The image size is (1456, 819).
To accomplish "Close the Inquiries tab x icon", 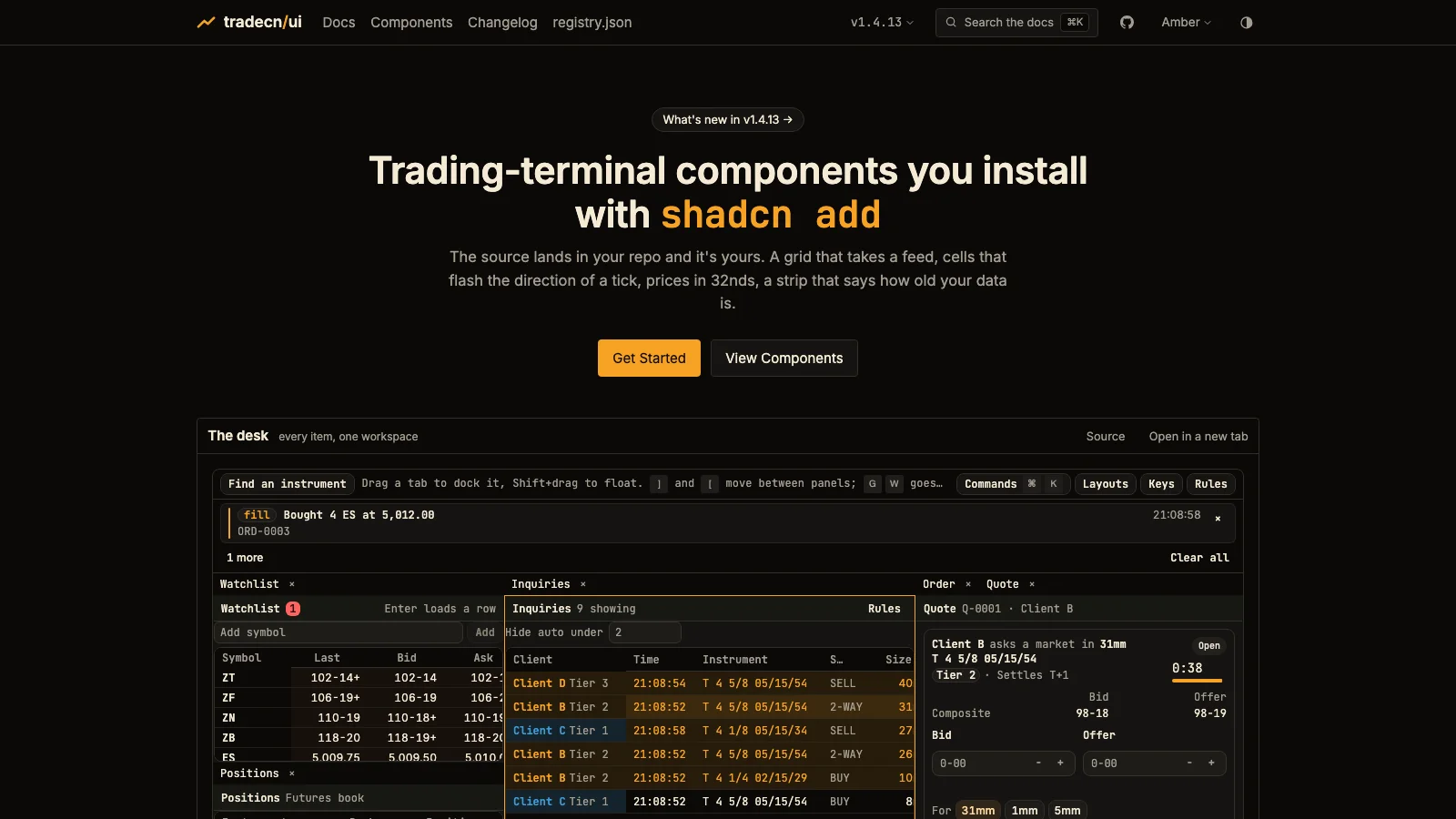I will (x=582, y=583).
